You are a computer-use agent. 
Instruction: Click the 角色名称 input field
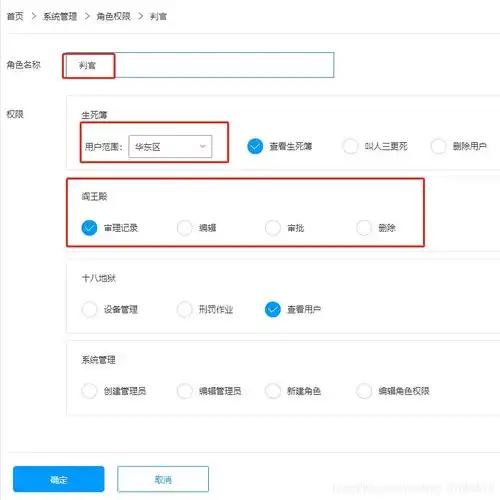[x=199, y=65]
